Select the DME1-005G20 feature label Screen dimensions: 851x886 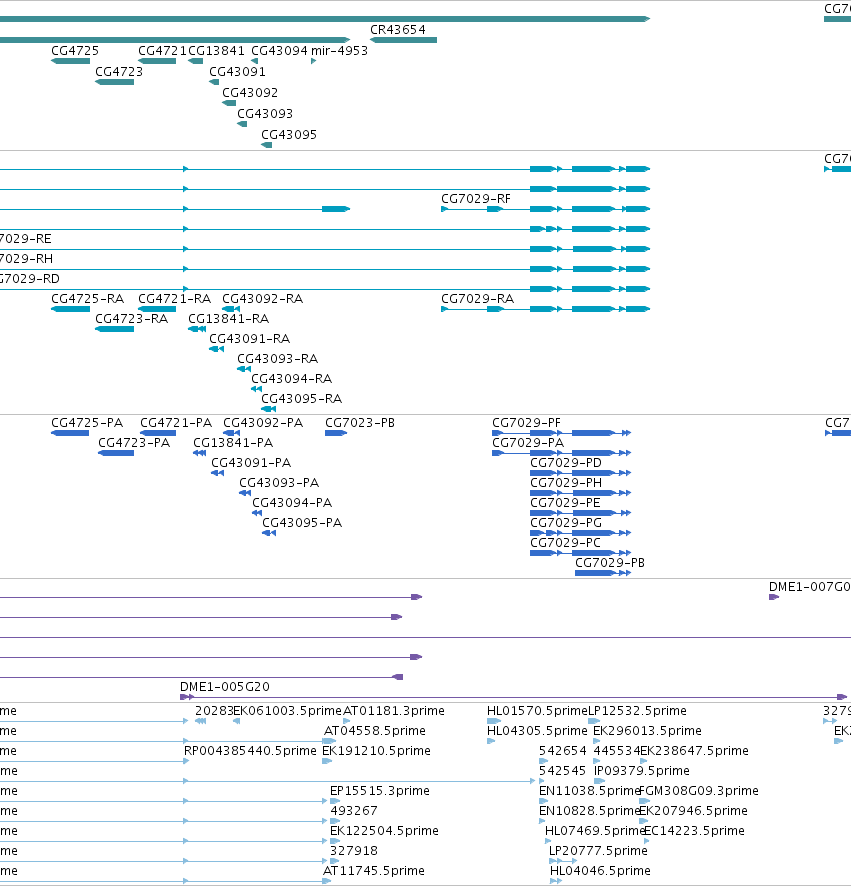225,687
